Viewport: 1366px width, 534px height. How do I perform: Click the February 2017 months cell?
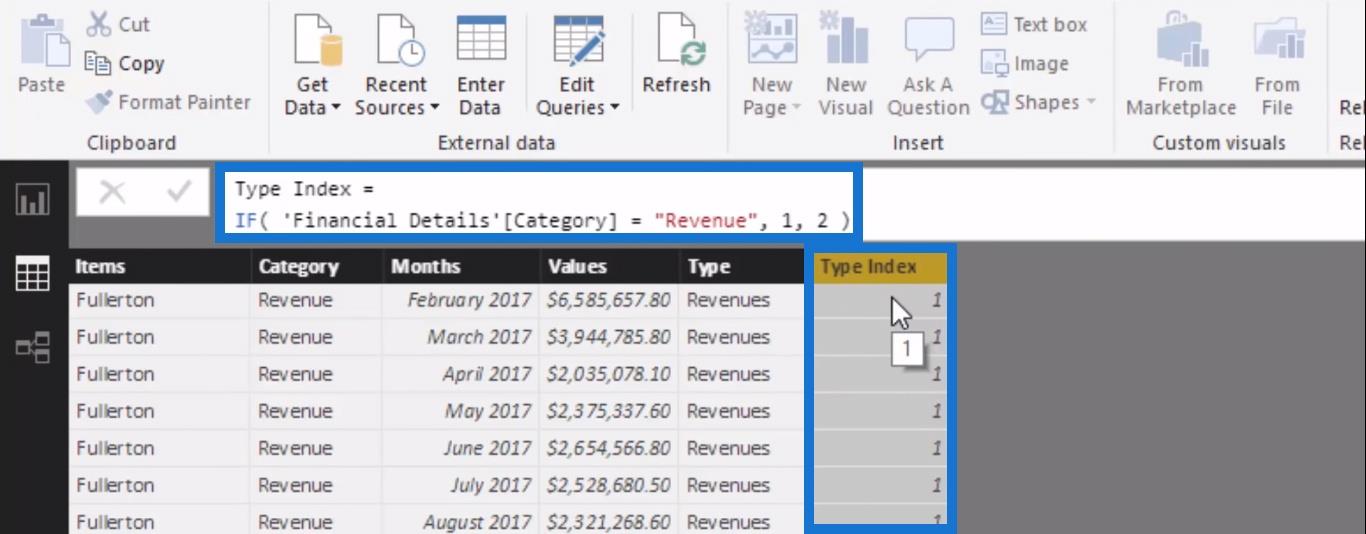click(461, 300)
